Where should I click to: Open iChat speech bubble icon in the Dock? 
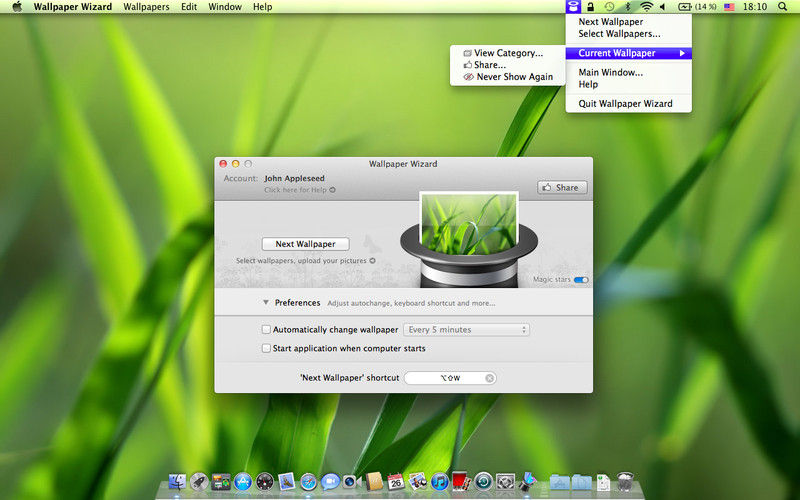(330, 481)
